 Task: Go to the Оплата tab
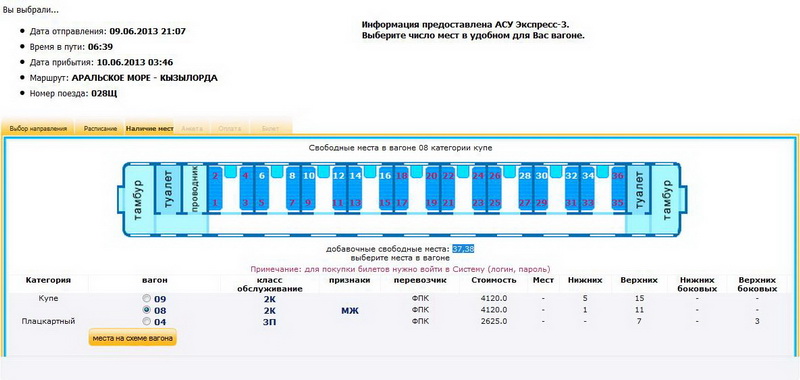pyautogui.click(x=230, y=129)
